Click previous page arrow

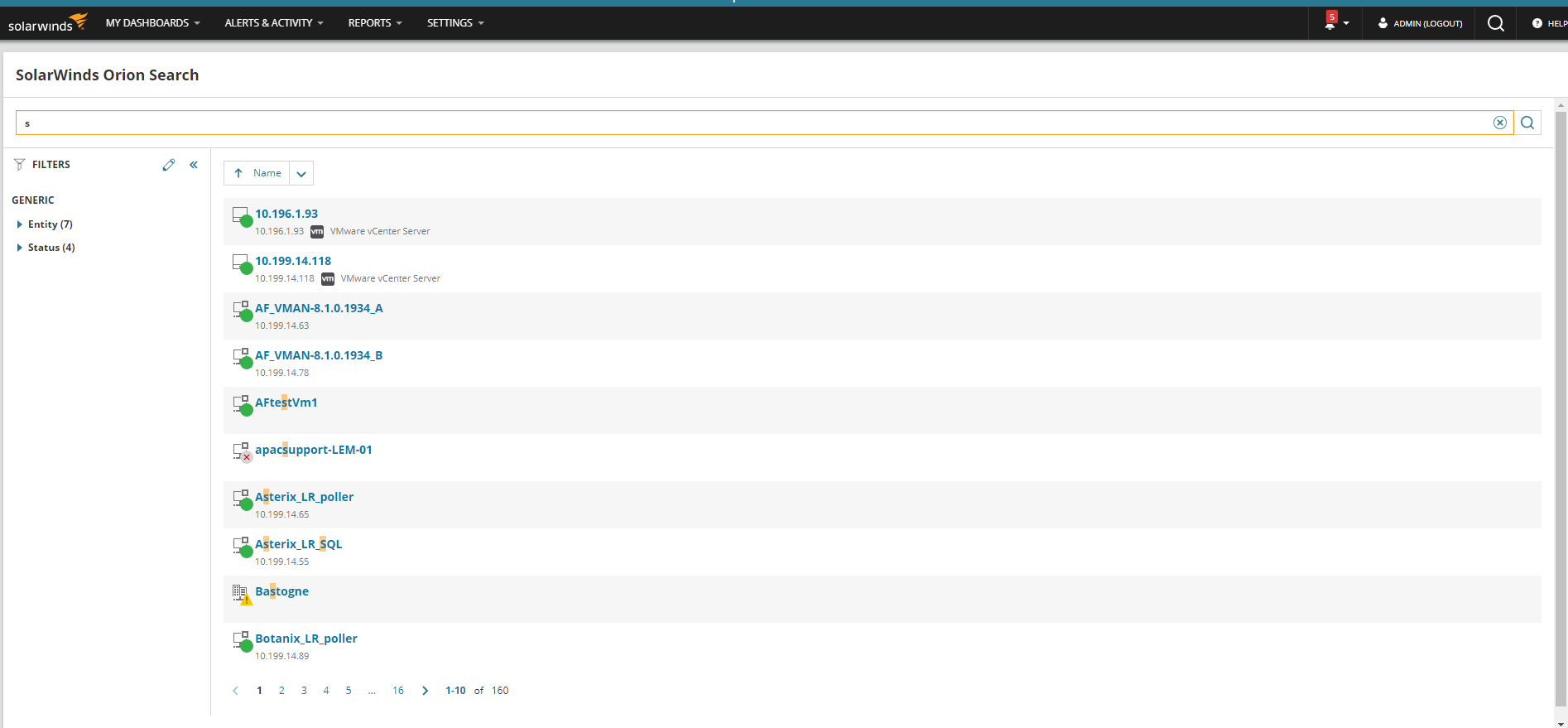pos(235,691)
